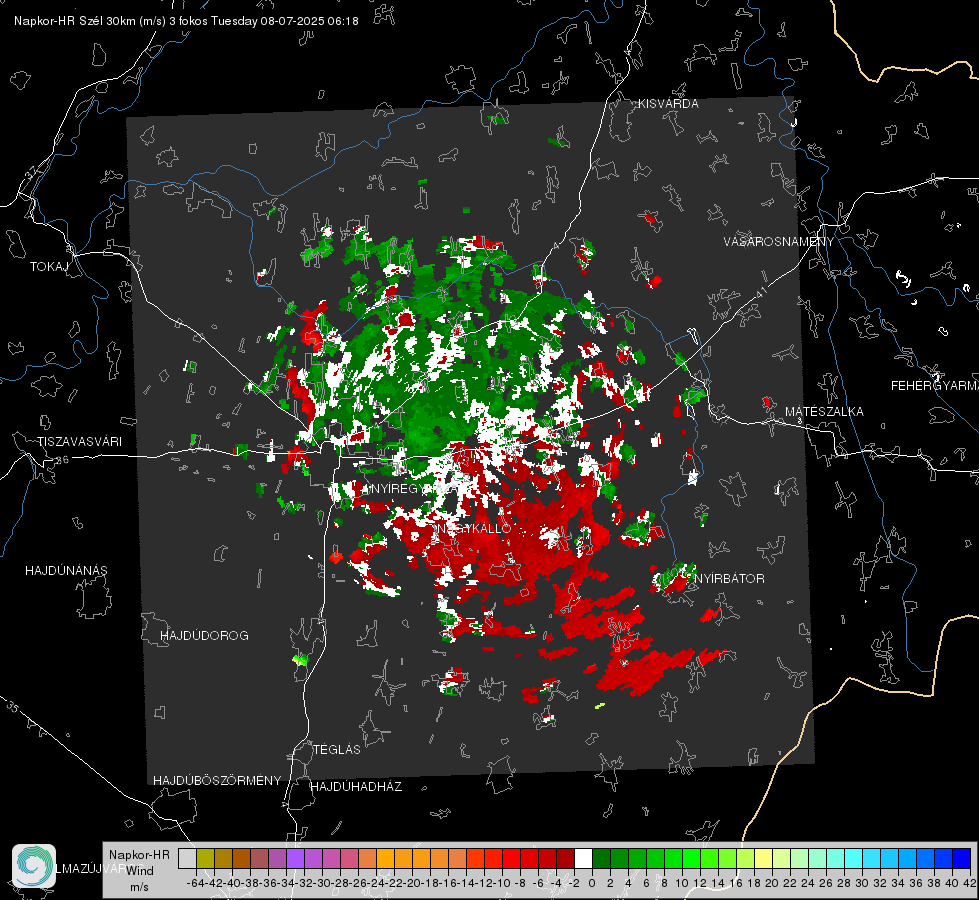Select the HAJDÚHADHÁZ town label
Image resolution: width=979 pixels, height=900 pixels.
pos(356,786)
